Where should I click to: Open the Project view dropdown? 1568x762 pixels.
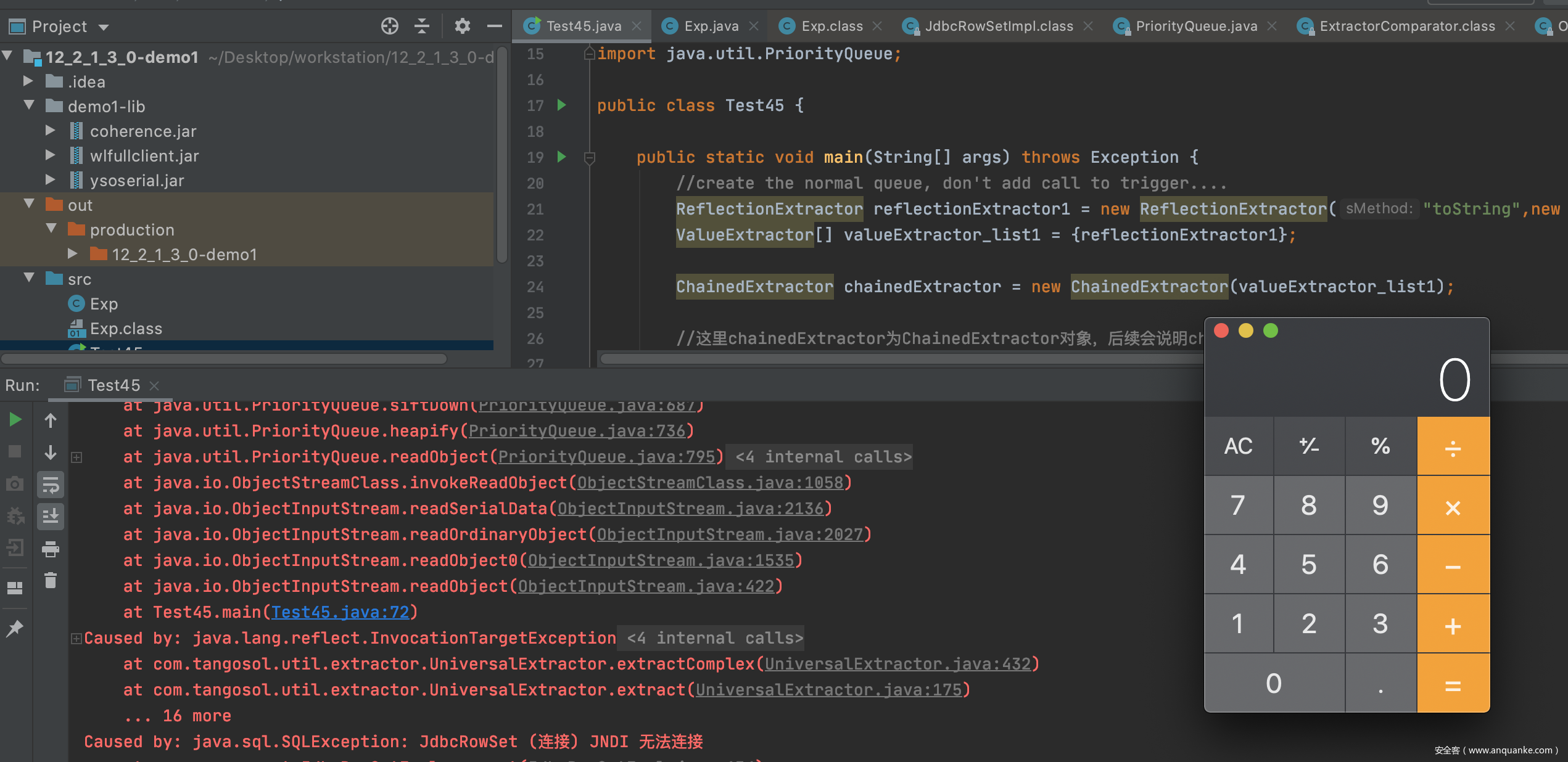tap(104, 27)
